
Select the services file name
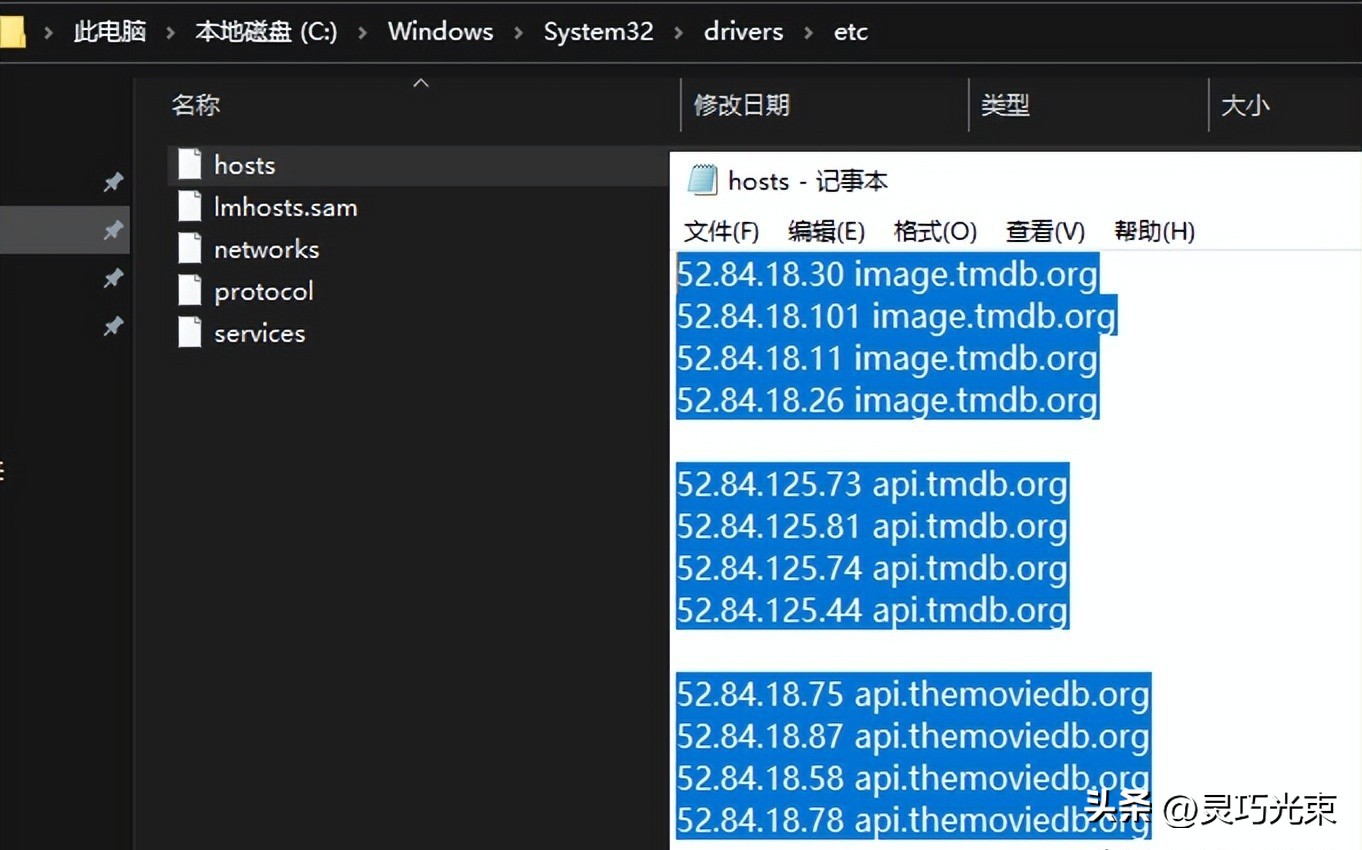pos(259,333)
